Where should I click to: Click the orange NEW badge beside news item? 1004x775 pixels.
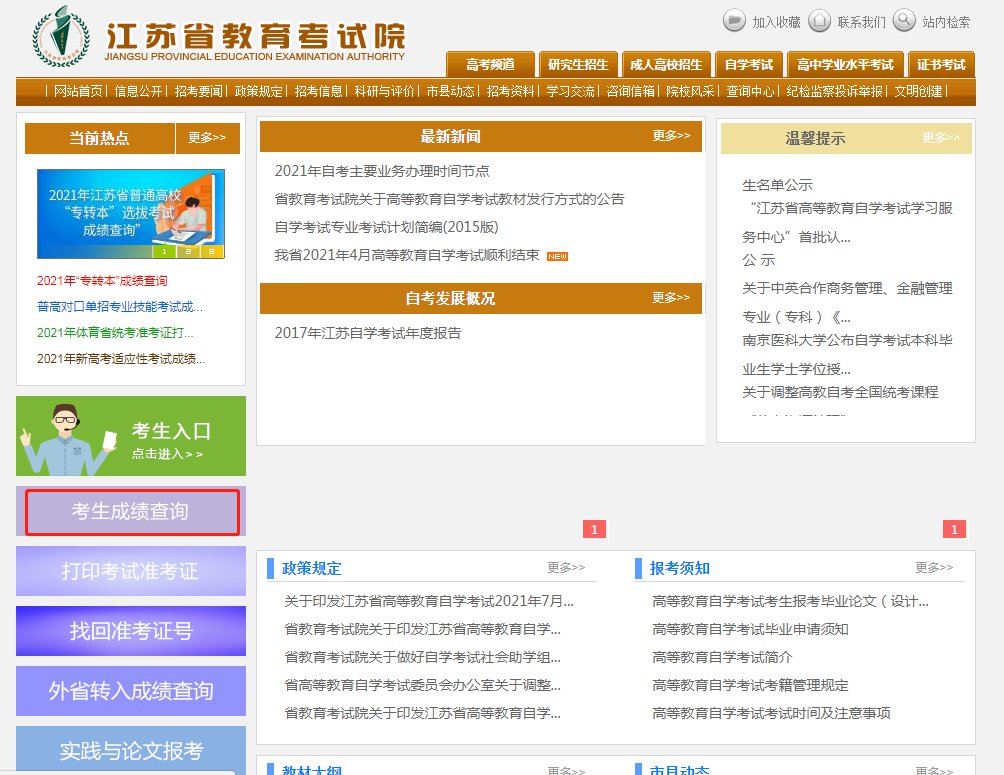coord(557,256)
